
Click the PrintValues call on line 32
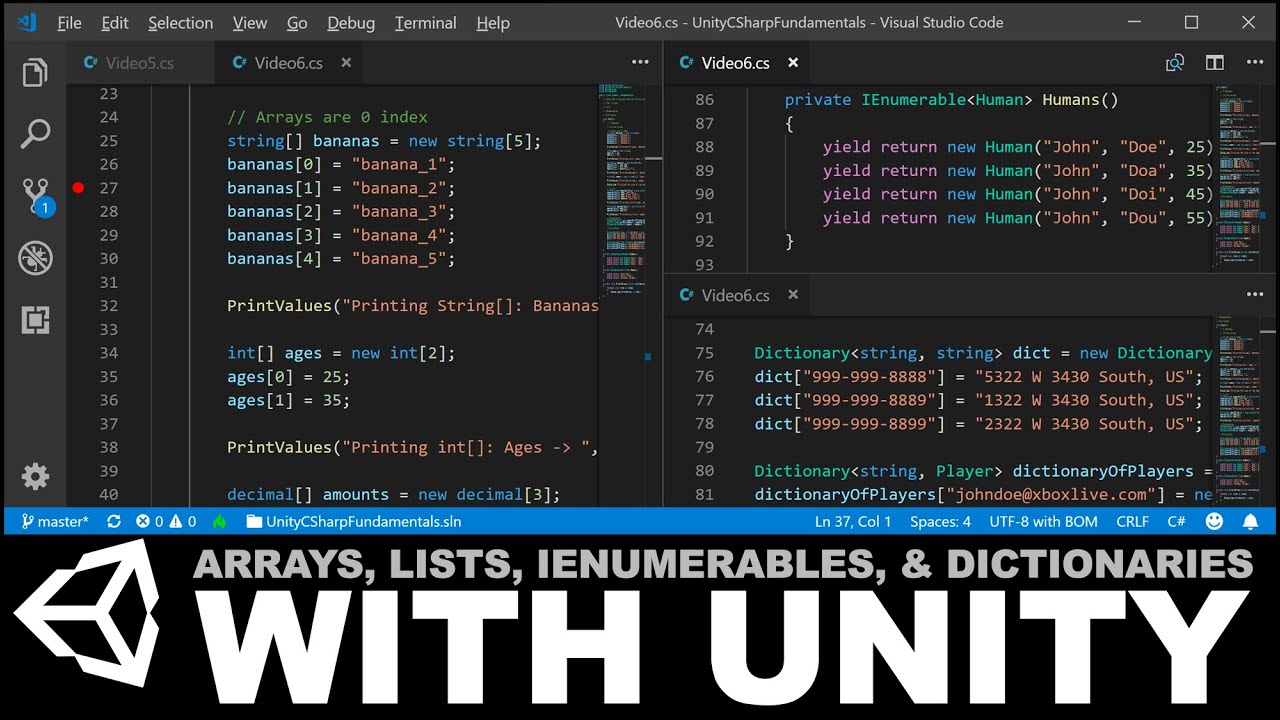279,306
